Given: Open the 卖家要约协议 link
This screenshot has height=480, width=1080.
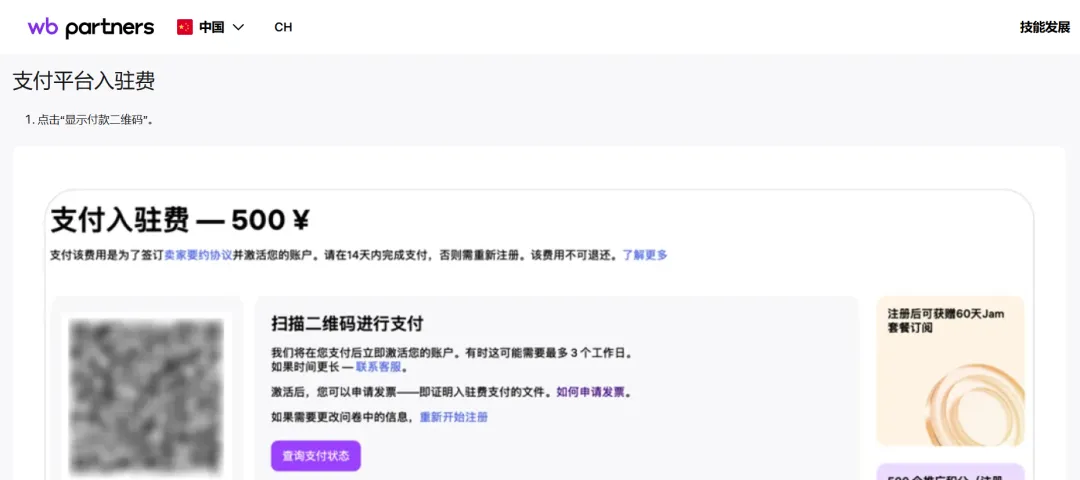Looking at the screenshot, I should (x=198, y=255).
